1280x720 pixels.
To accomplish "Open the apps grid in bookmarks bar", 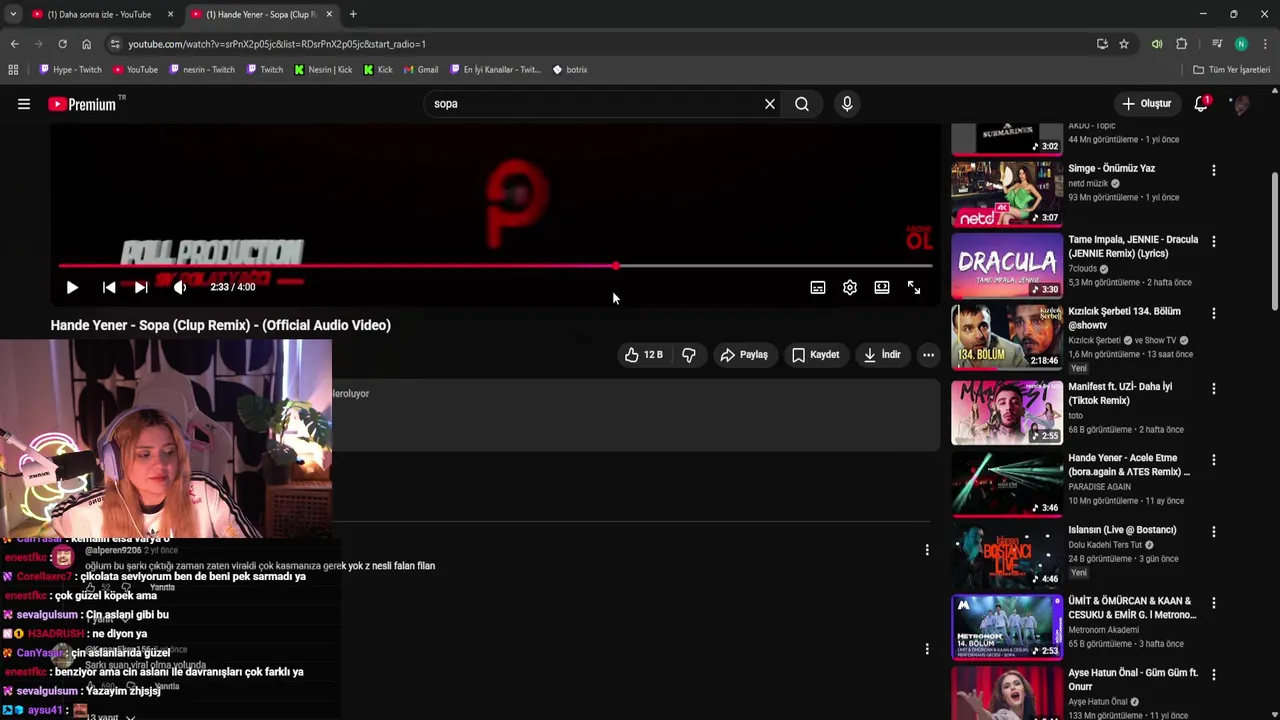I will coord(13,70).
